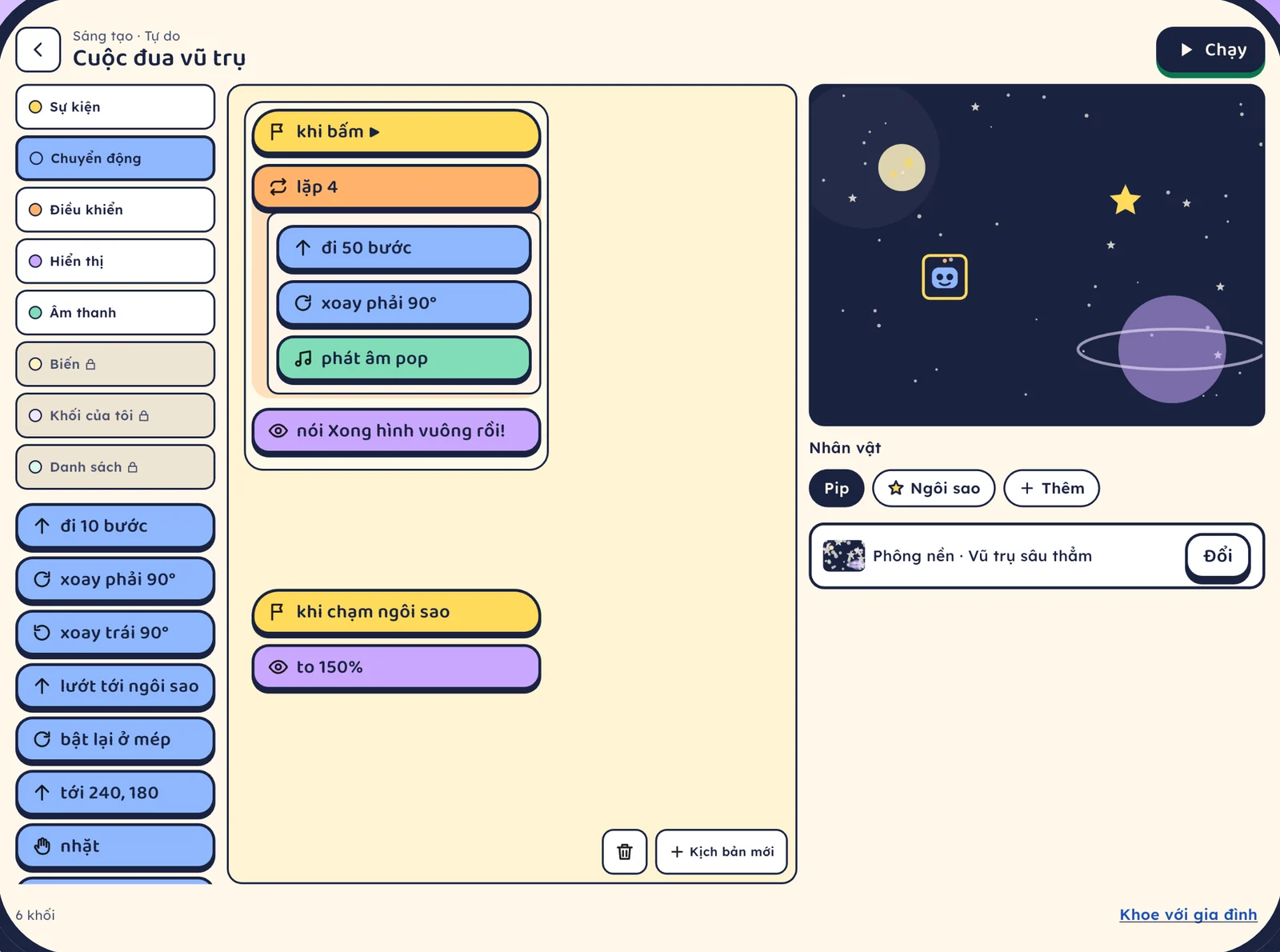This screenshot has width=1280, height=952.
Task: Click the locked 'Biến' category
Action: click(x=115, y=364)
